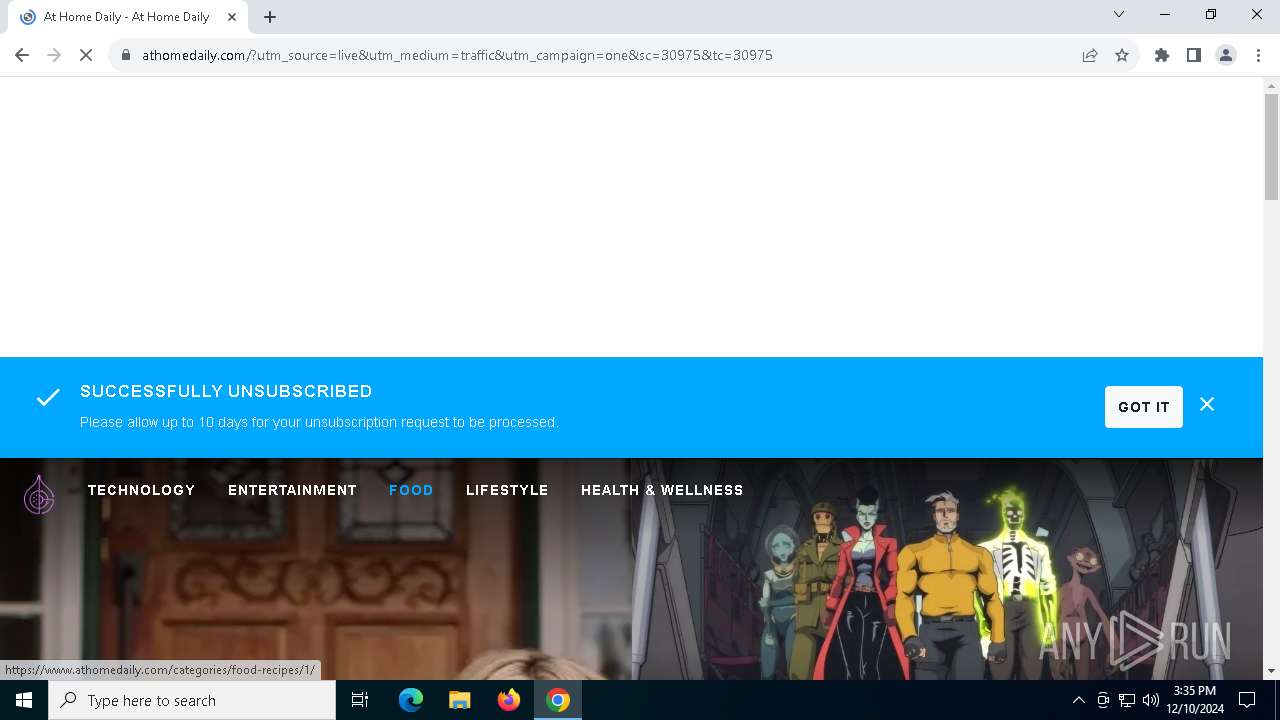Open the ENTERTAINMENT category
Image resolution: width=1280 pixels, height=720 pixels.
292,490
